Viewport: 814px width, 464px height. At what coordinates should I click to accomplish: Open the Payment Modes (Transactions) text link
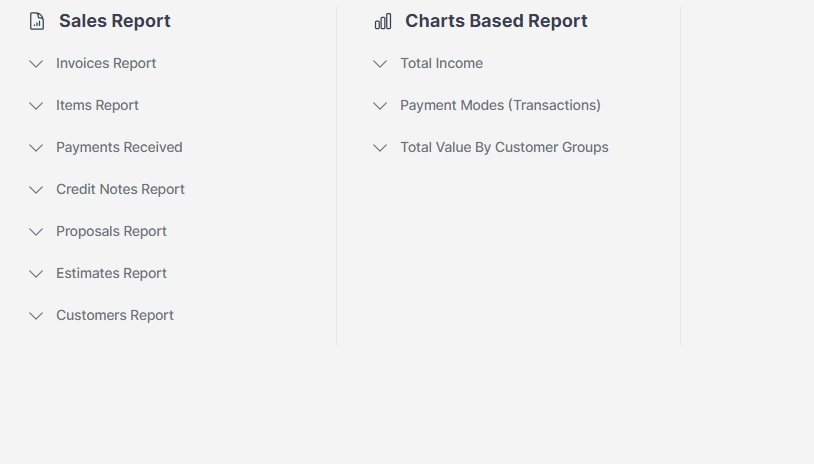pos(500,105)
